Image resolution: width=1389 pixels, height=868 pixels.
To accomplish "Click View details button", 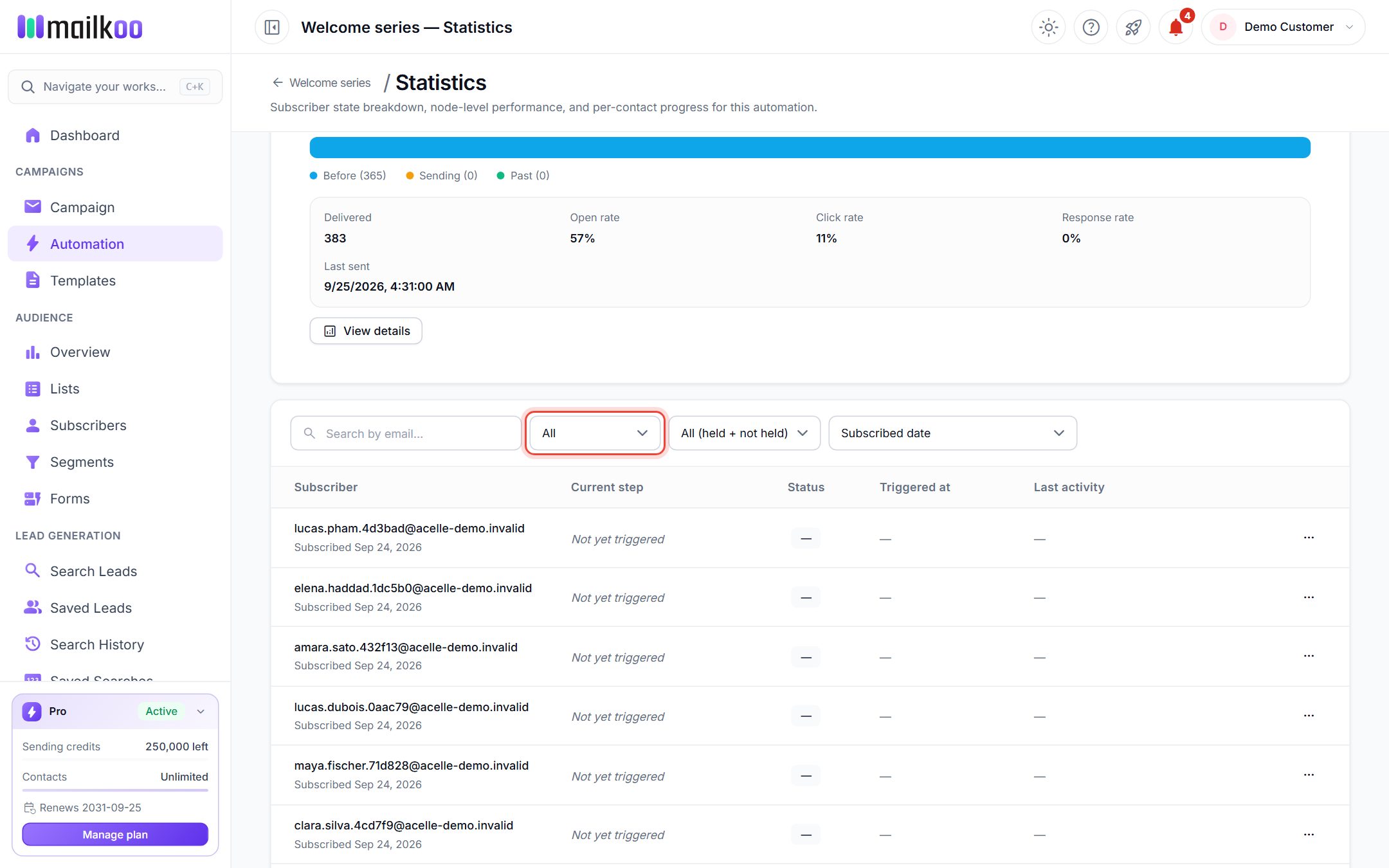I will point(366,330).
